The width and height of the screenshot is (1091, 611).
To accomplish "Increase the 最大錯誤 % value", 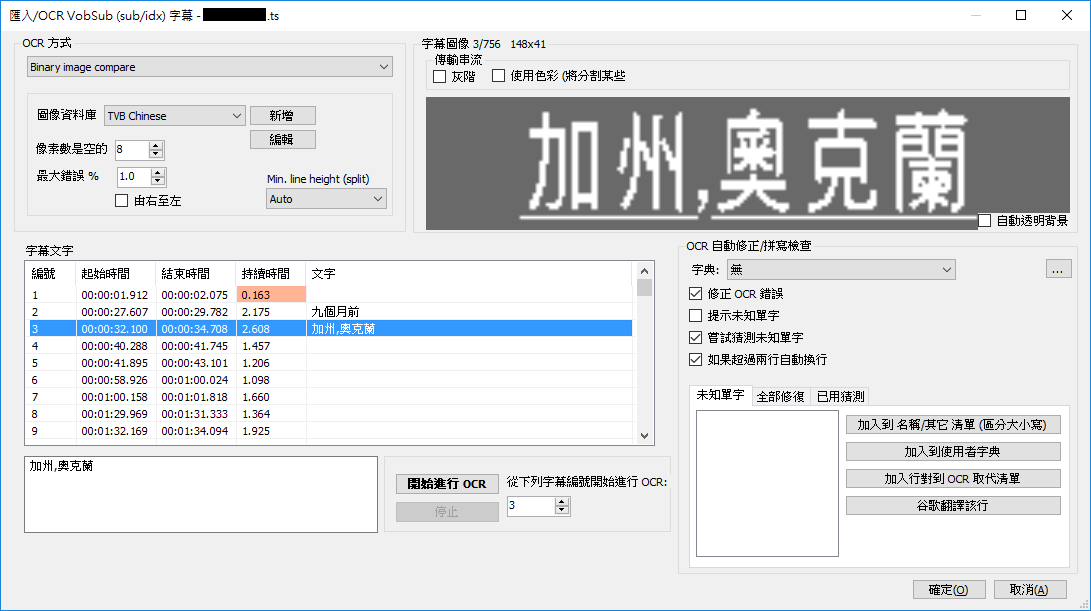I will tap(159, 173).
